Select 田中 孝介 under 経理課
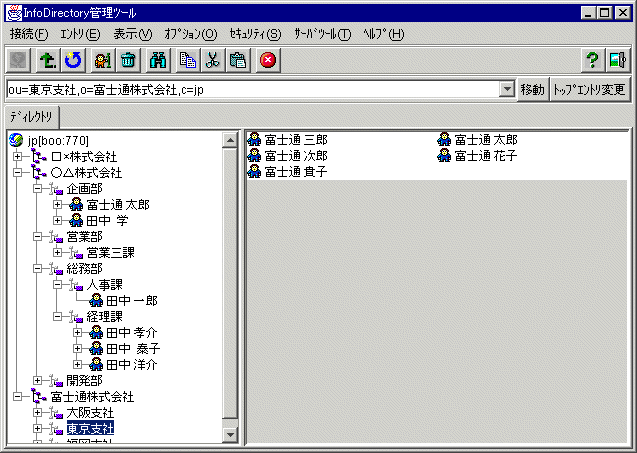The image size is (637, 453). 131,333
